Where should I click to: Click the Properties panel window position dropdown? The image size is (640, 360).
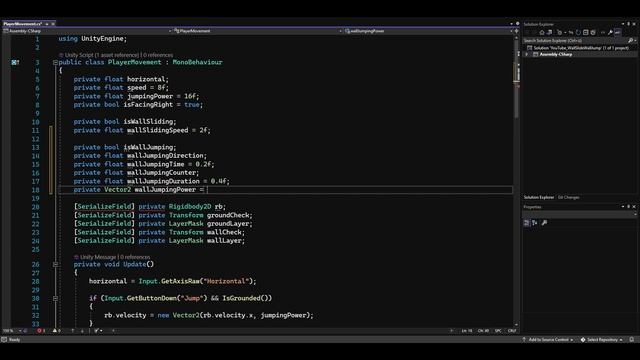623,207
